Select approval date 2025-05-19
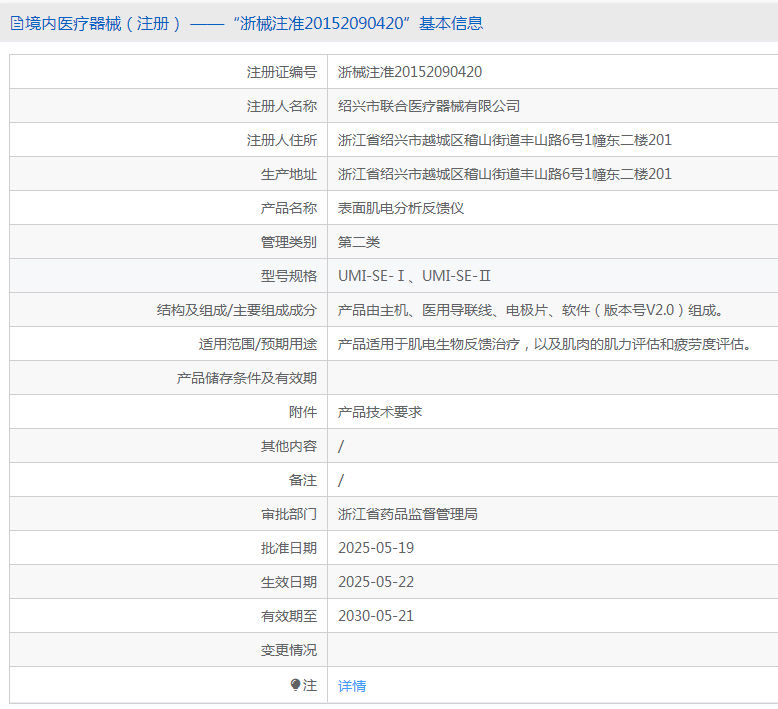 376,548
